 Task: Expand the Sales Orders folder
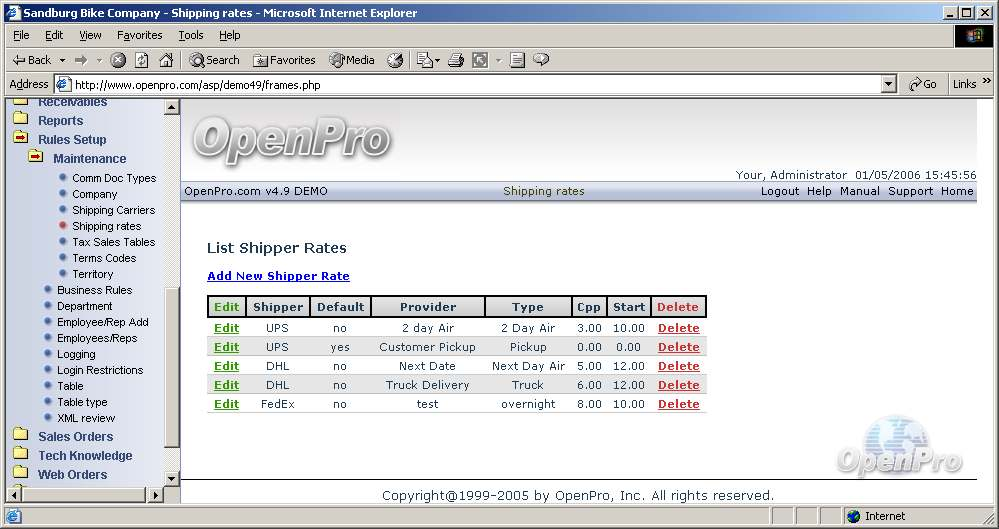point(75,436)
